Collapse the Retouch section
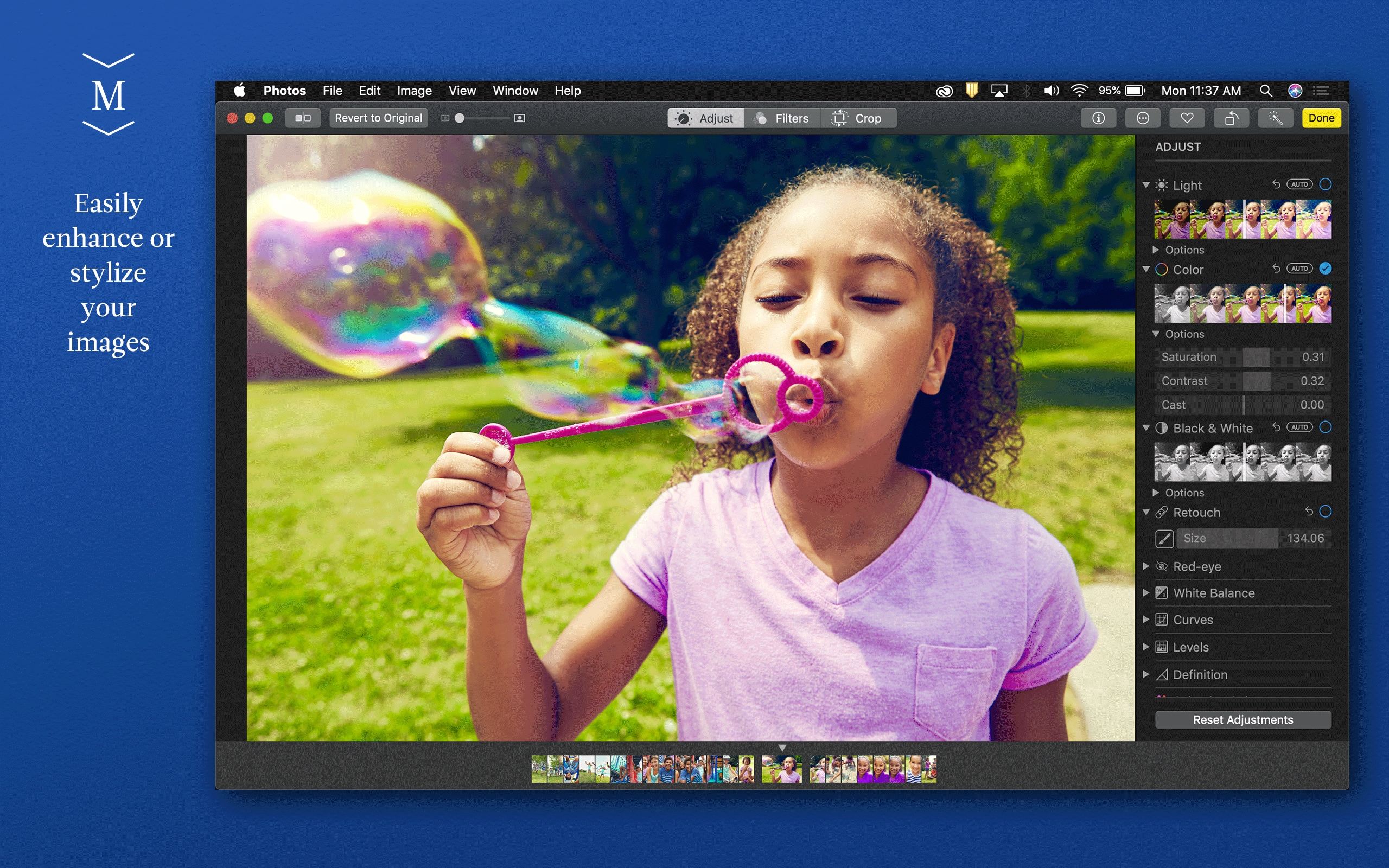1389x868 pixels. [x=1145, y=512]
